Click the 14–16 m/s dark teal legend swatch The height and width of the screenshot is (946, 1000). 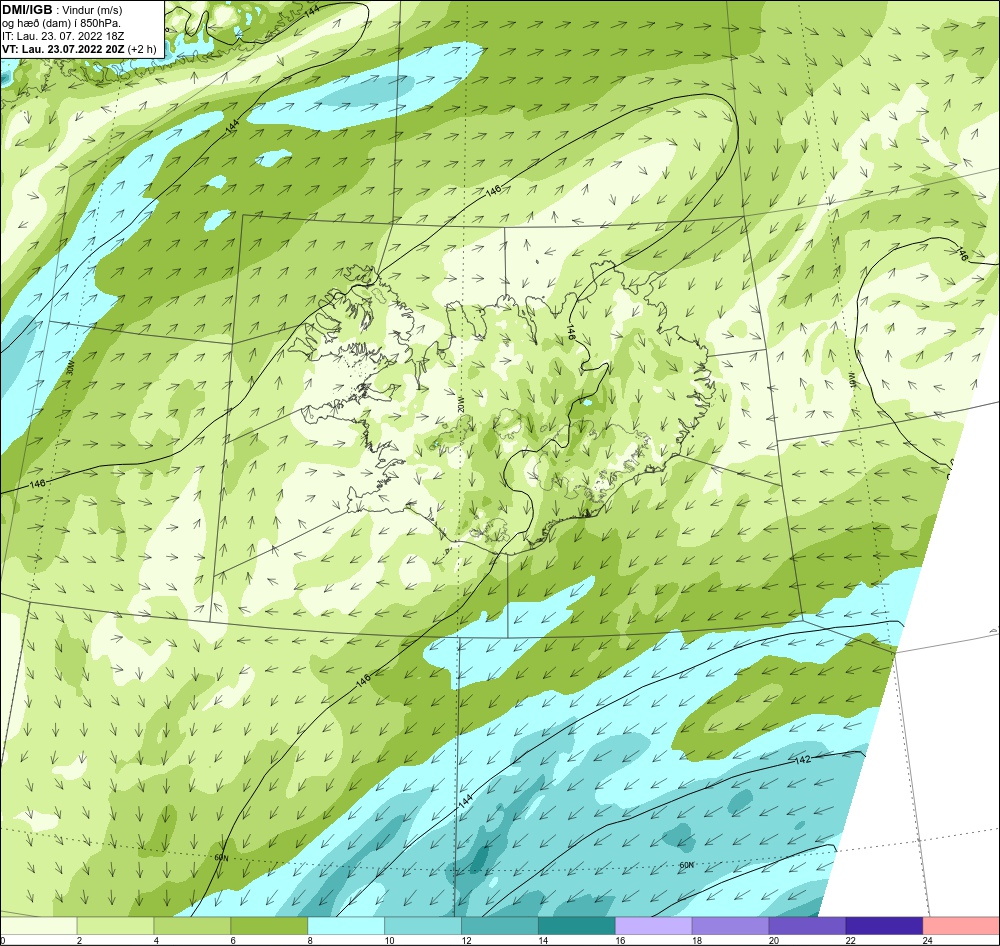(x=577, y=926)
